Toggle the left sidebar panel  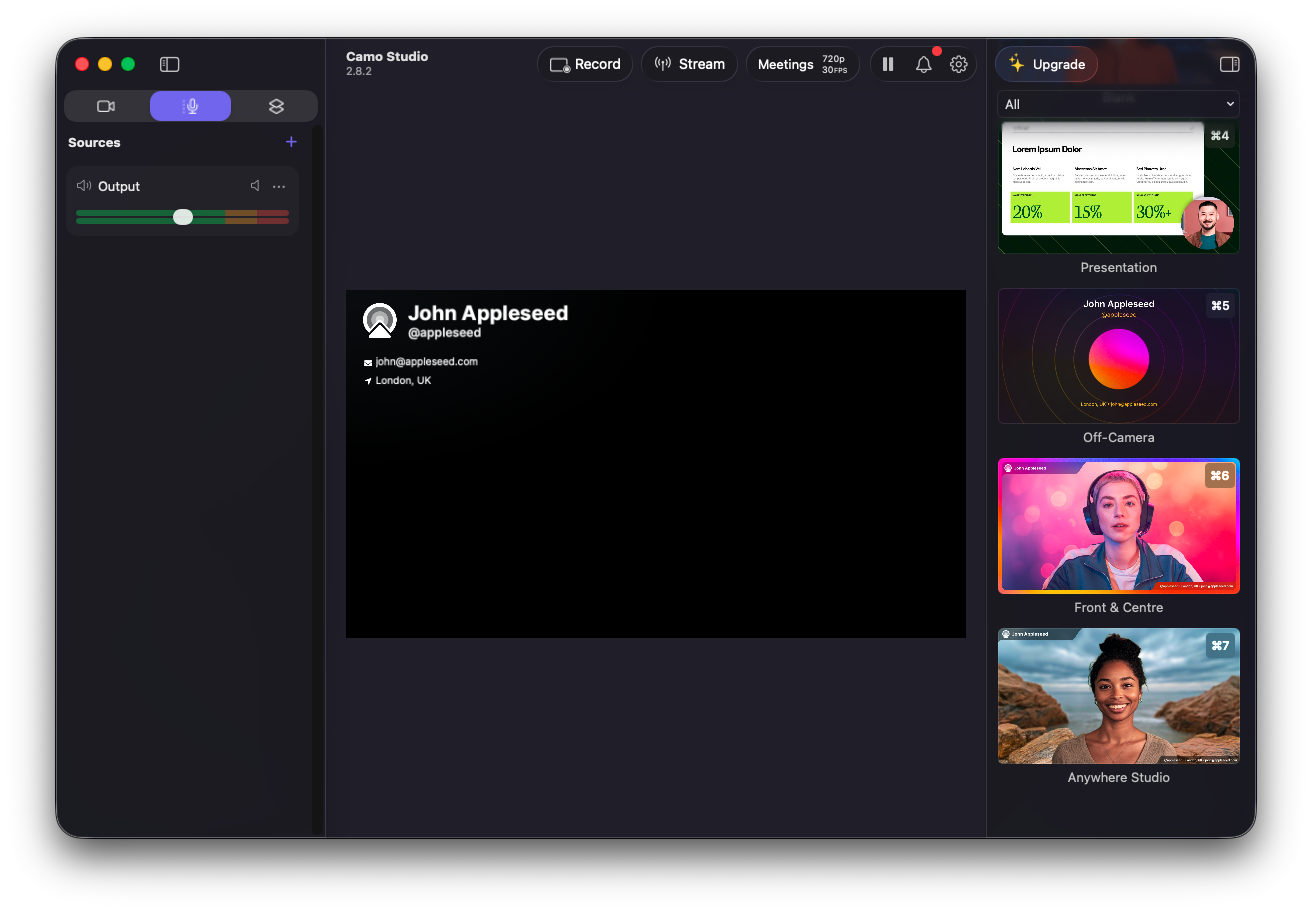point(170,64)
